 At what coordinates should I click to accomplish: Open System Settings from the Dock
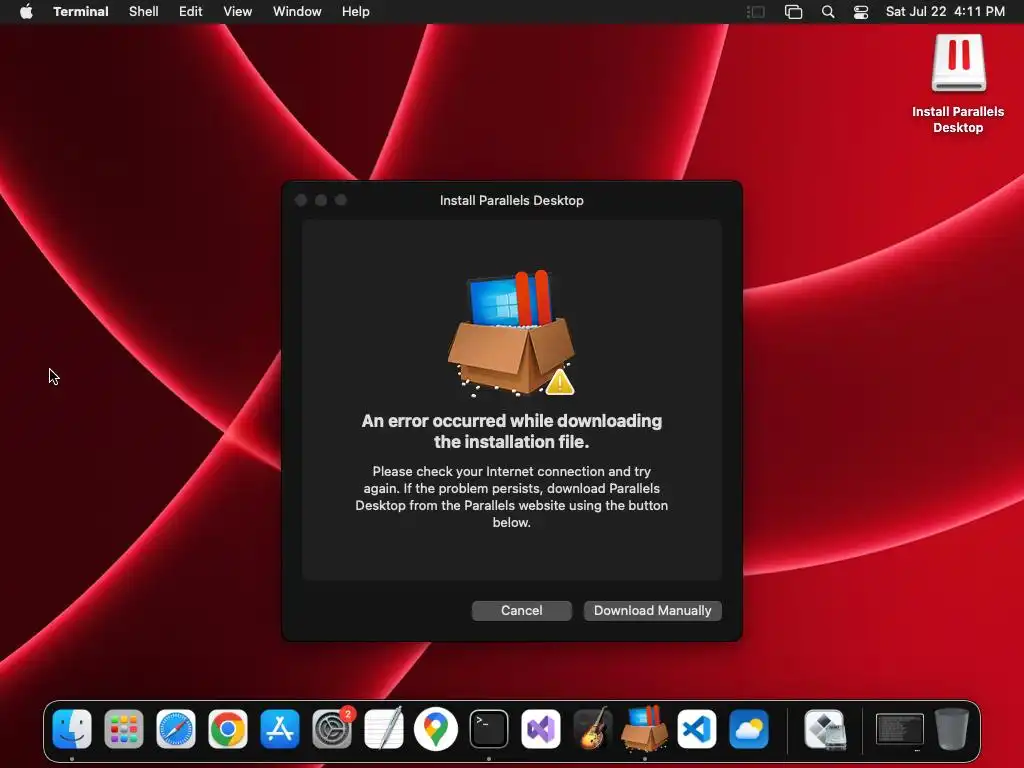pyautogui.click(x=332, y=729)
